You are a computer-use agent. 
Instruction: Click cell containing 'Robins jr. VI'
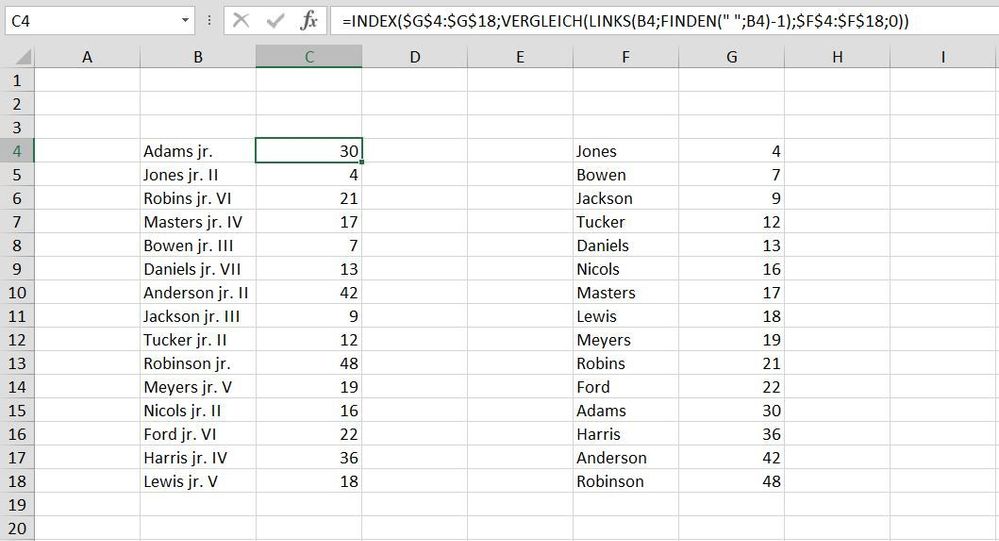click(x=198, y=198)
